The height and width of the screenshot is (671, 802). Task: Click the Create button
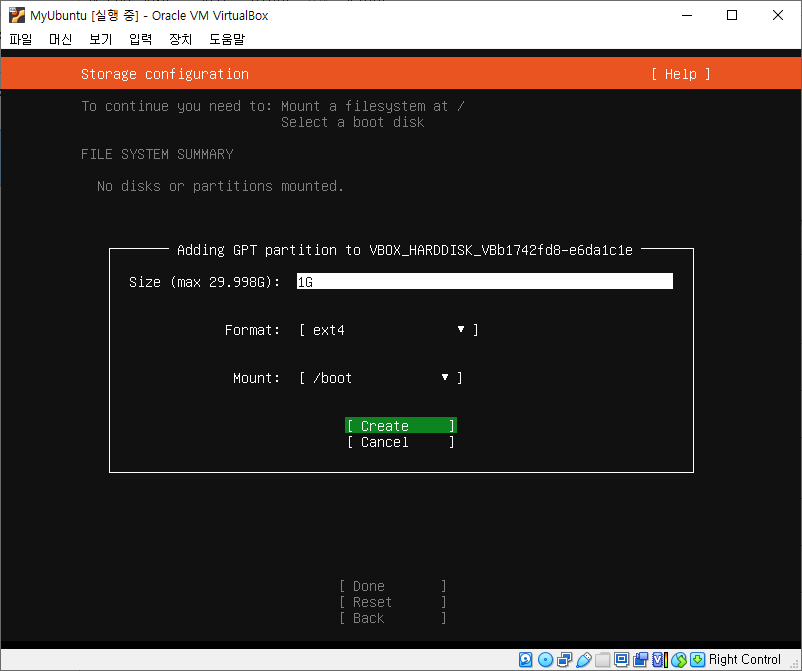tap(400, 426)
